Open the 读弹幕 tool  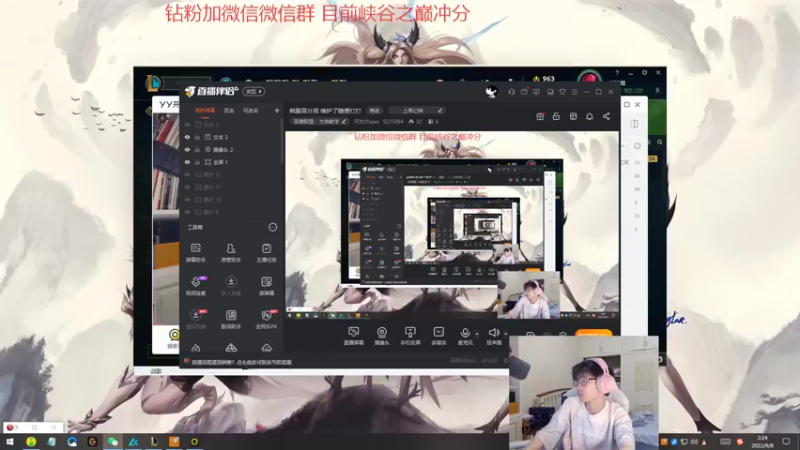(x=266, y=286)
